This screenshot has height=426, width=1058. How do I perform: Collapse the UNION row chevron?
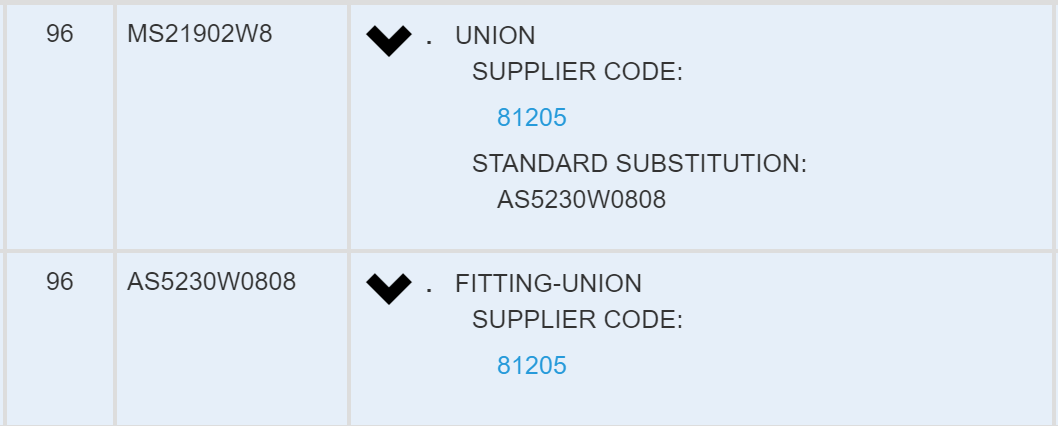[x=389, y=41]
